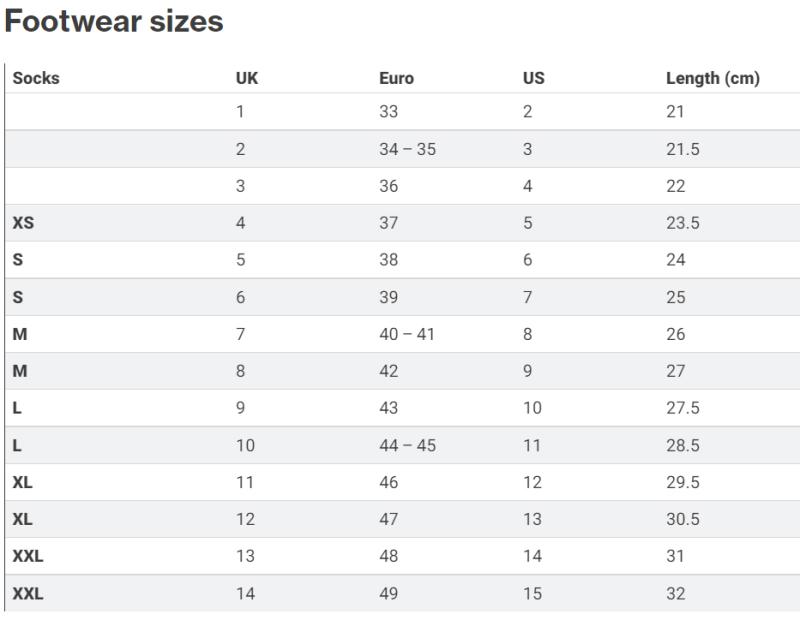Image resolution: width=800 pixels, height=620 pixels.
Task: Click the UK column header
Action: (247, 78)
